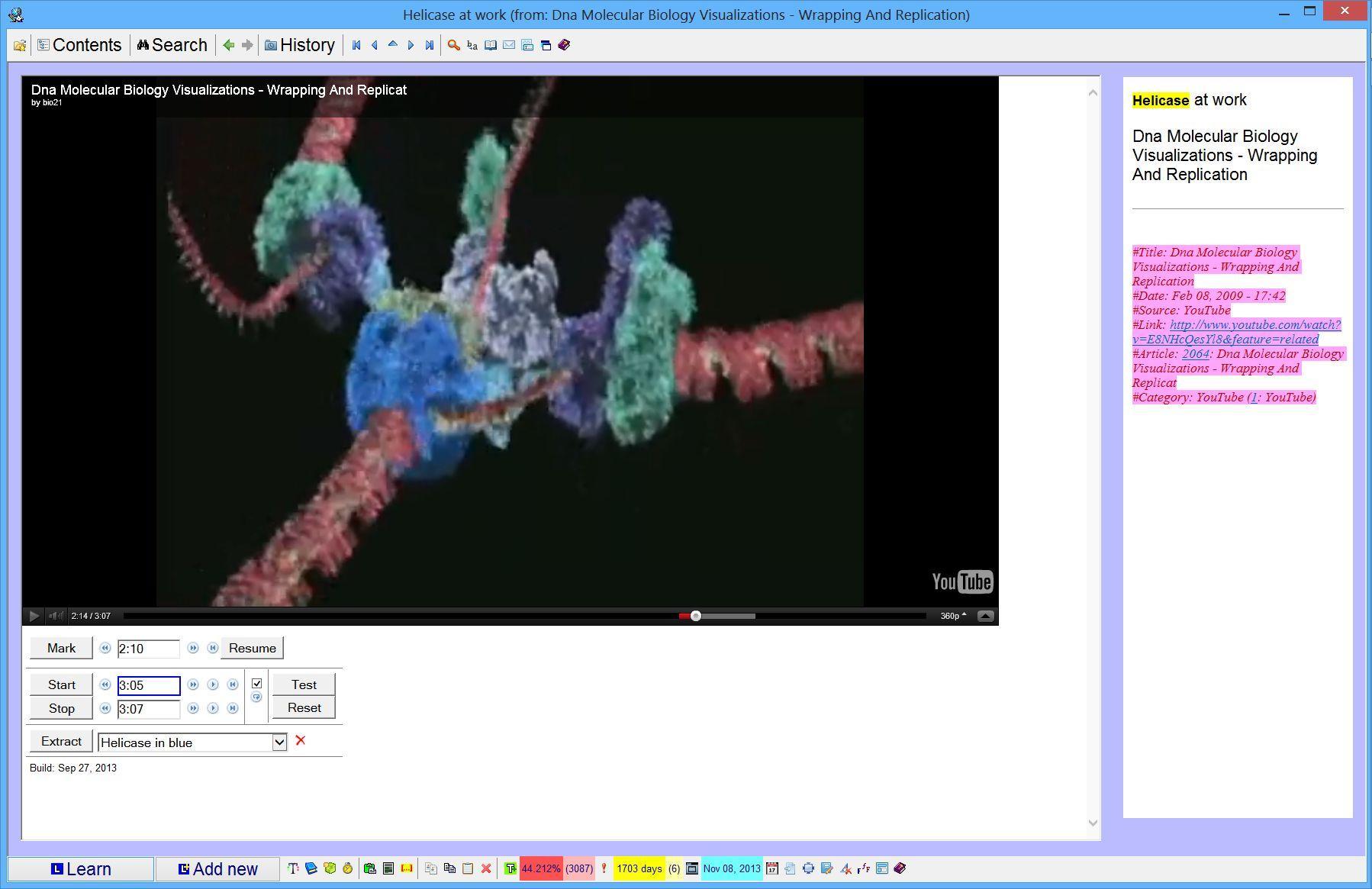Jump to the first element navigation icon
This screenshot has height=889, width=1372.
point(356,45)
